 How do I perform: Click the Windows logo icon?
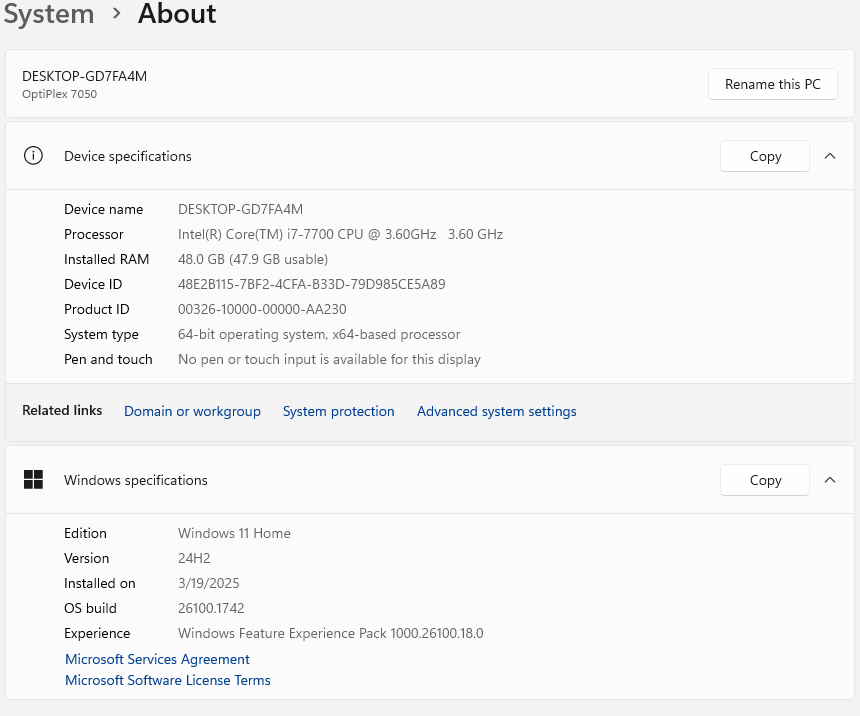pyautogui.click(x=34, y=480)
